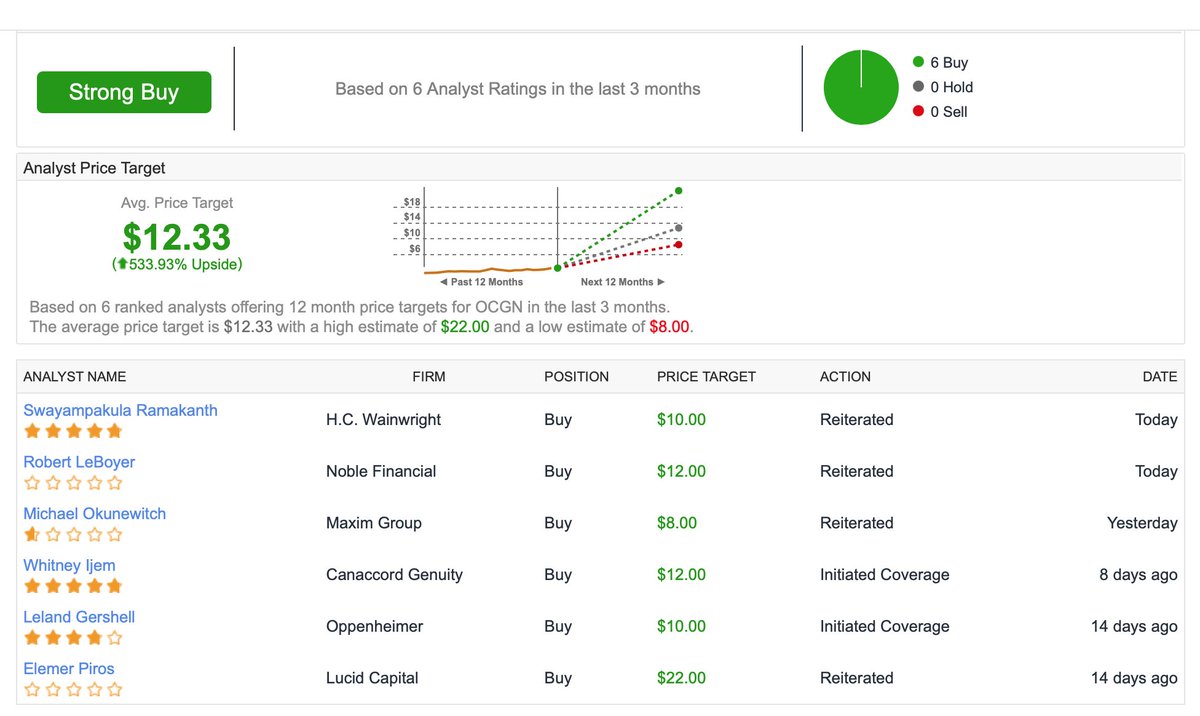Image resolution: width=1200 pixels, height=716 pixels.
Task: Click the red Sell legend dot
Action: pyautogui.click(x=918, y=111)
